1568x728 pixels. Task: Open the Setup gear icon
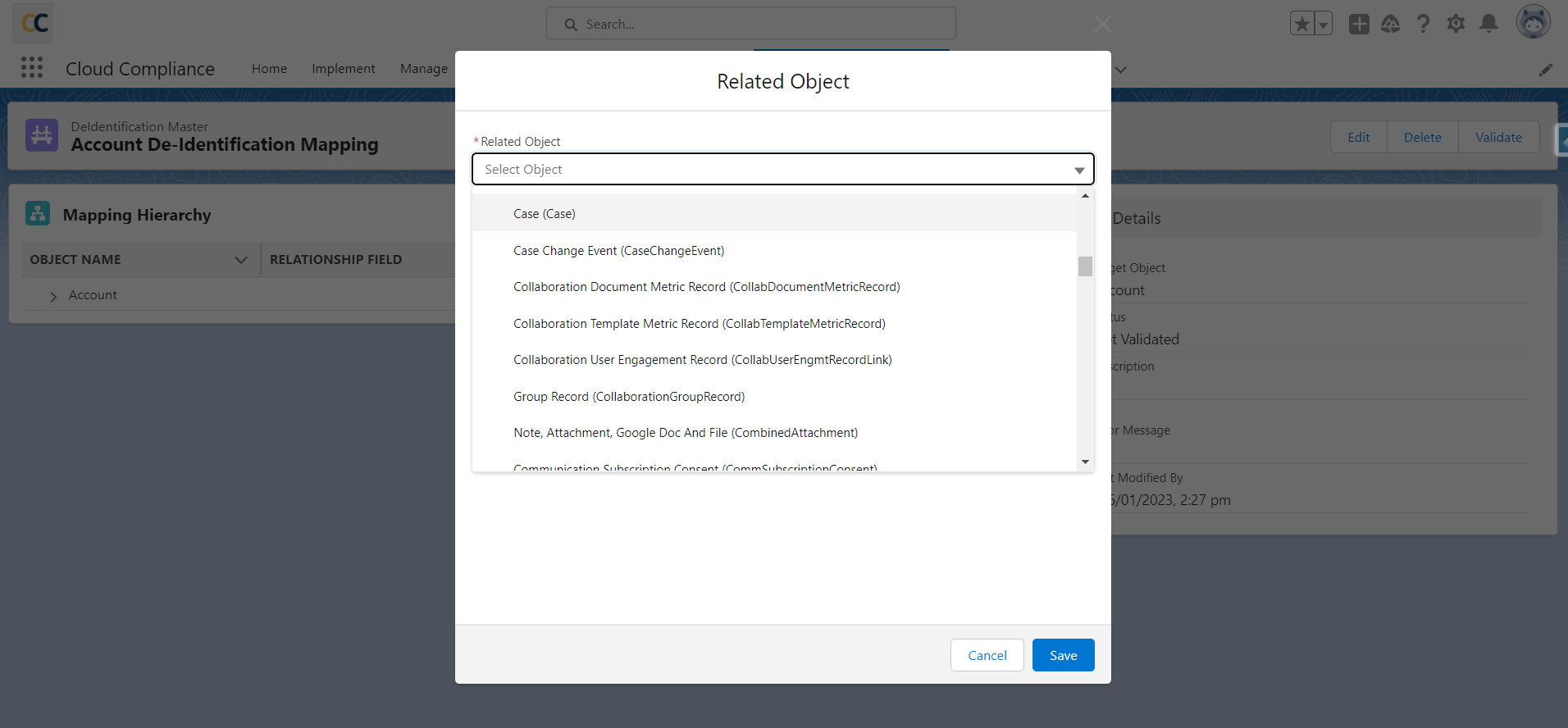[1456, 24]
